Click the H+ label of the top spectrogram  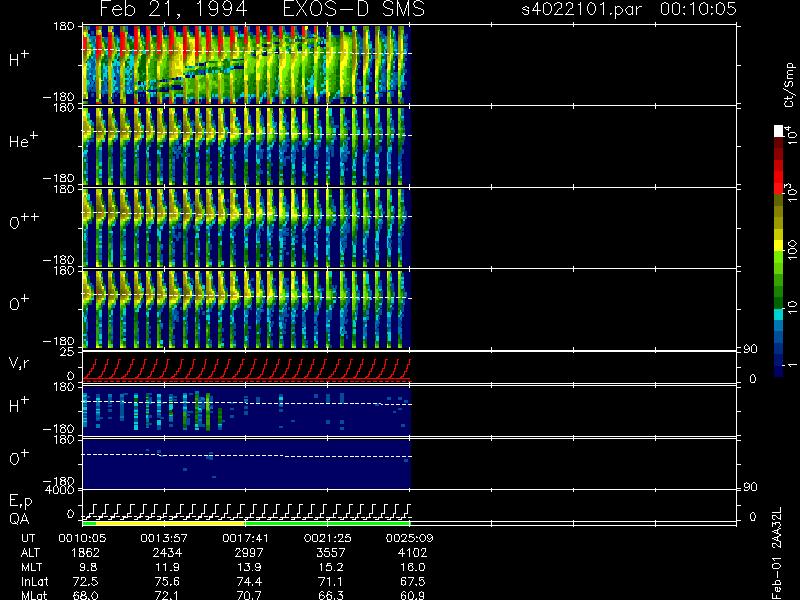coord(19,59)
